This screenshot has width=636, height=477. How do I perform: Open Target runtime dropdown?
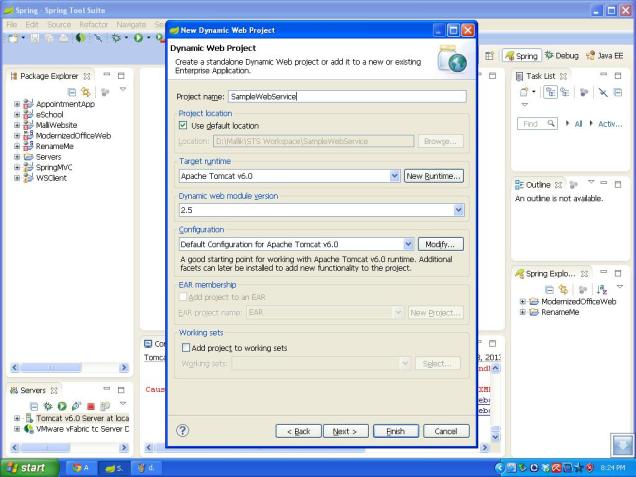pyautogui.click(x=395, y=176)
